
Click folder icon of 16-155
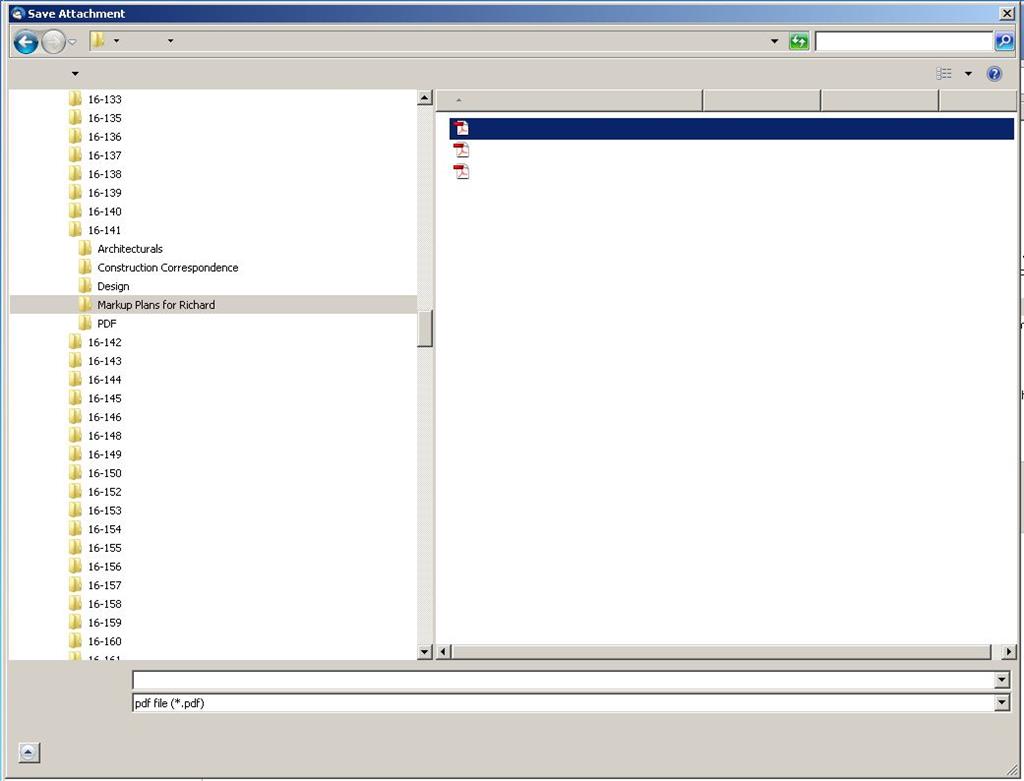tap(75, 548)
